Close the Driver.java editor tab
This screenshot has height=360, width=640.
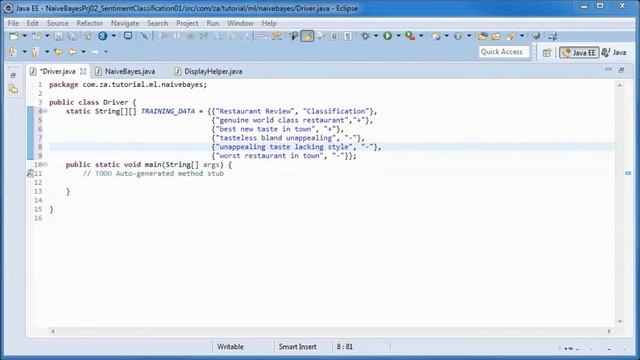click(x=83, y=71)
